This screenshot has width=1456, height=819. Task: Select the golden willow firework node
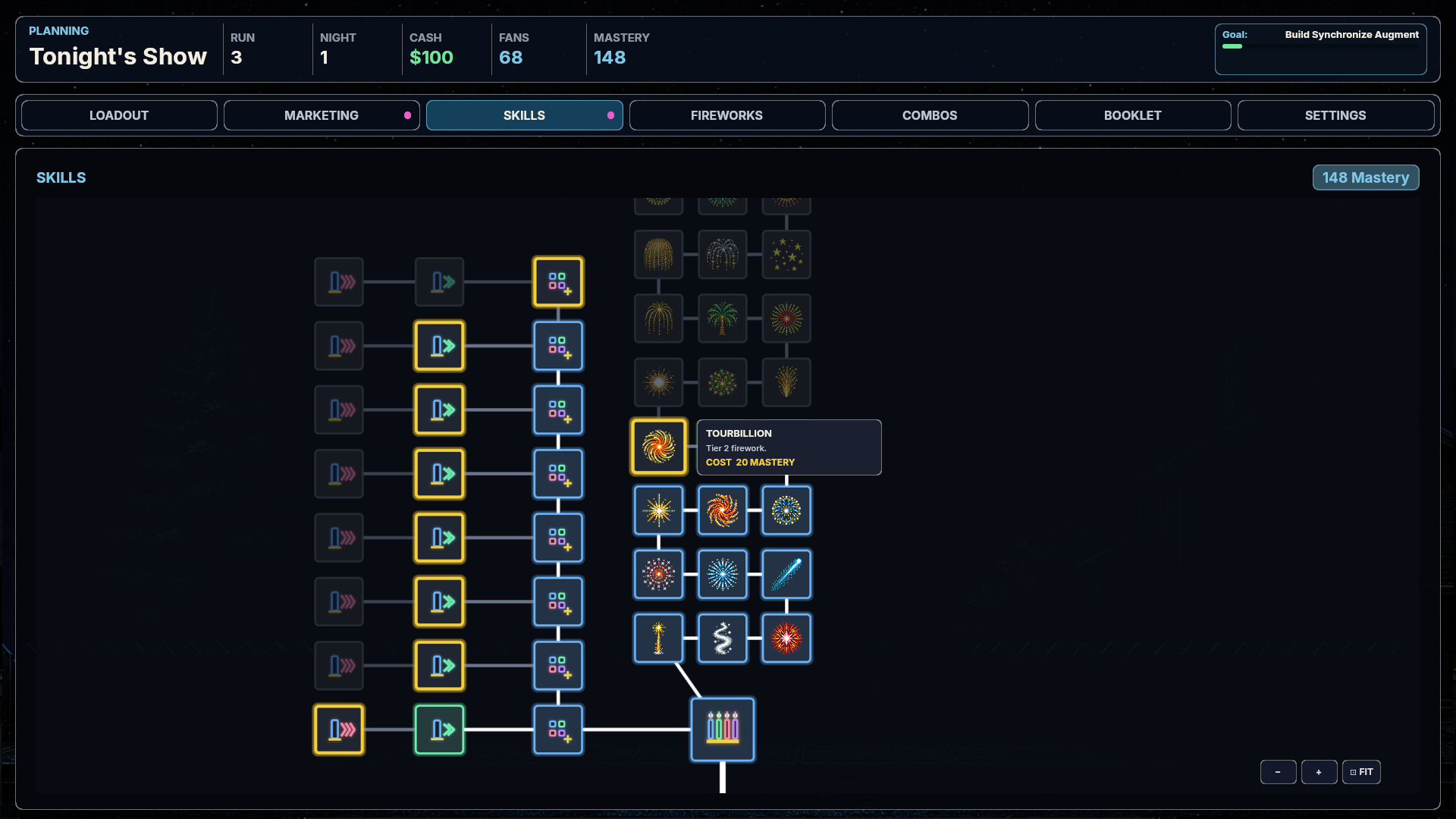click(658, 255)
